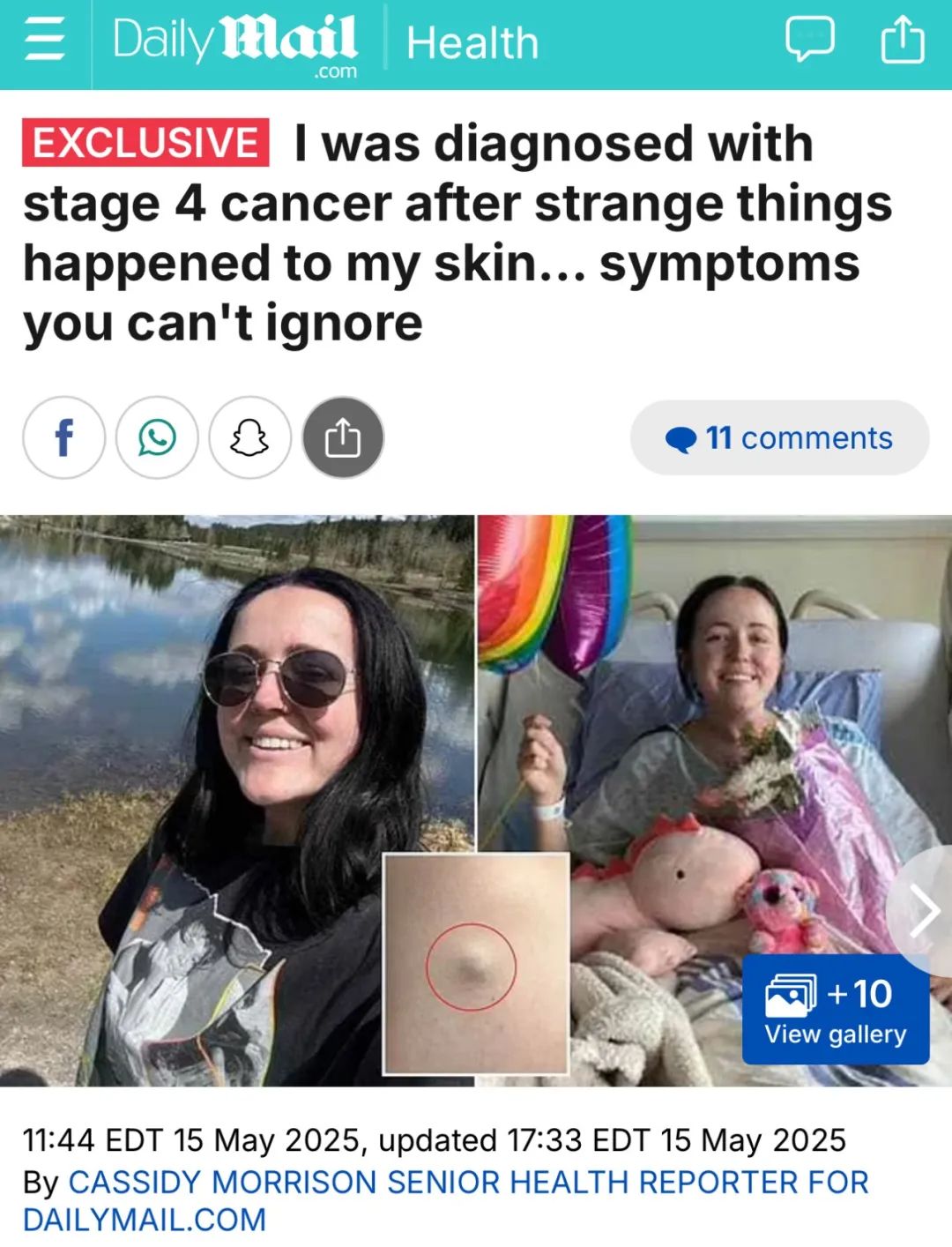Tap the header share icon

point(903,40)
